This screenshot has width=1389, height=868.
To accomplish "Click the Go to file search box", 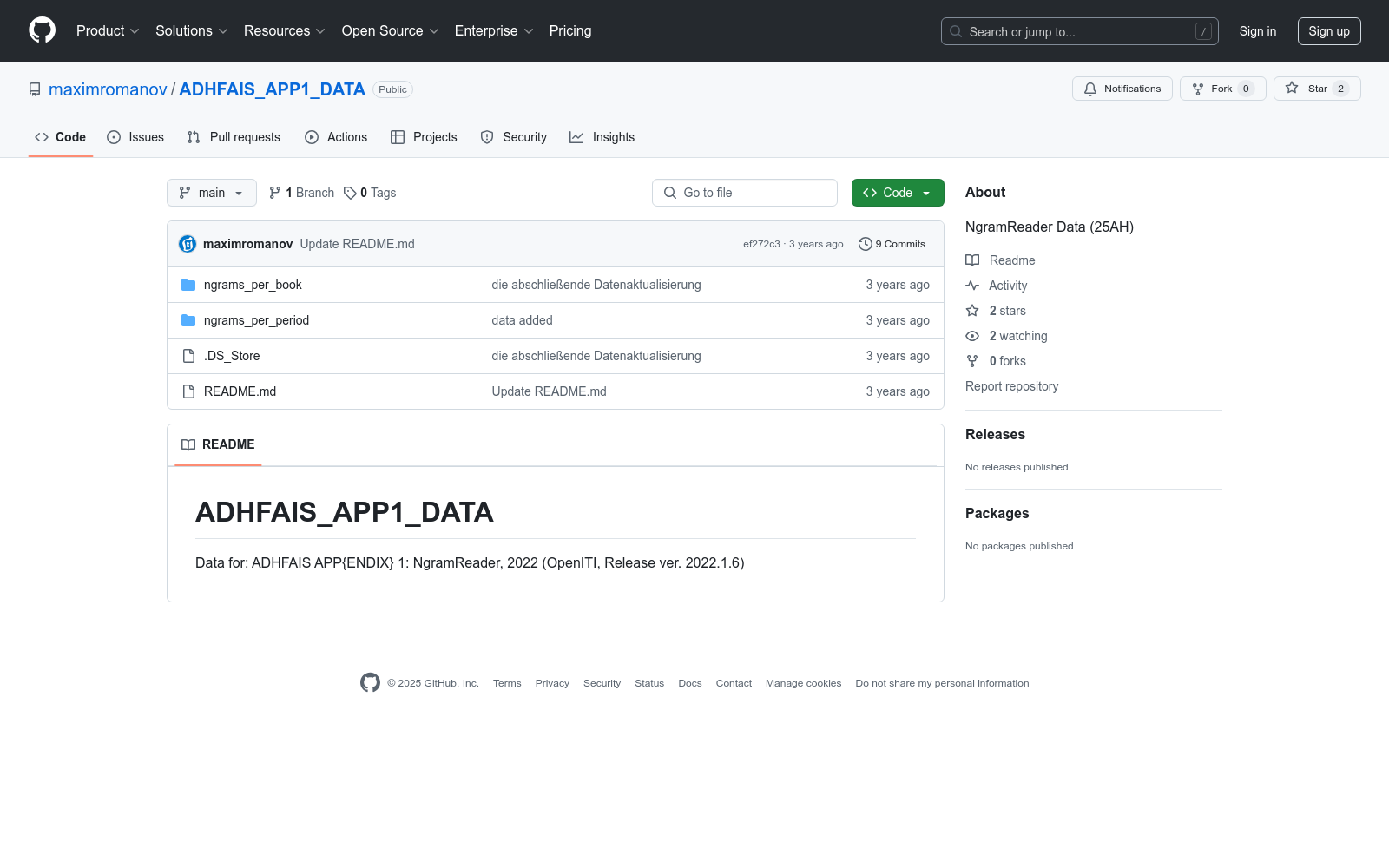I will coord(745,193).
